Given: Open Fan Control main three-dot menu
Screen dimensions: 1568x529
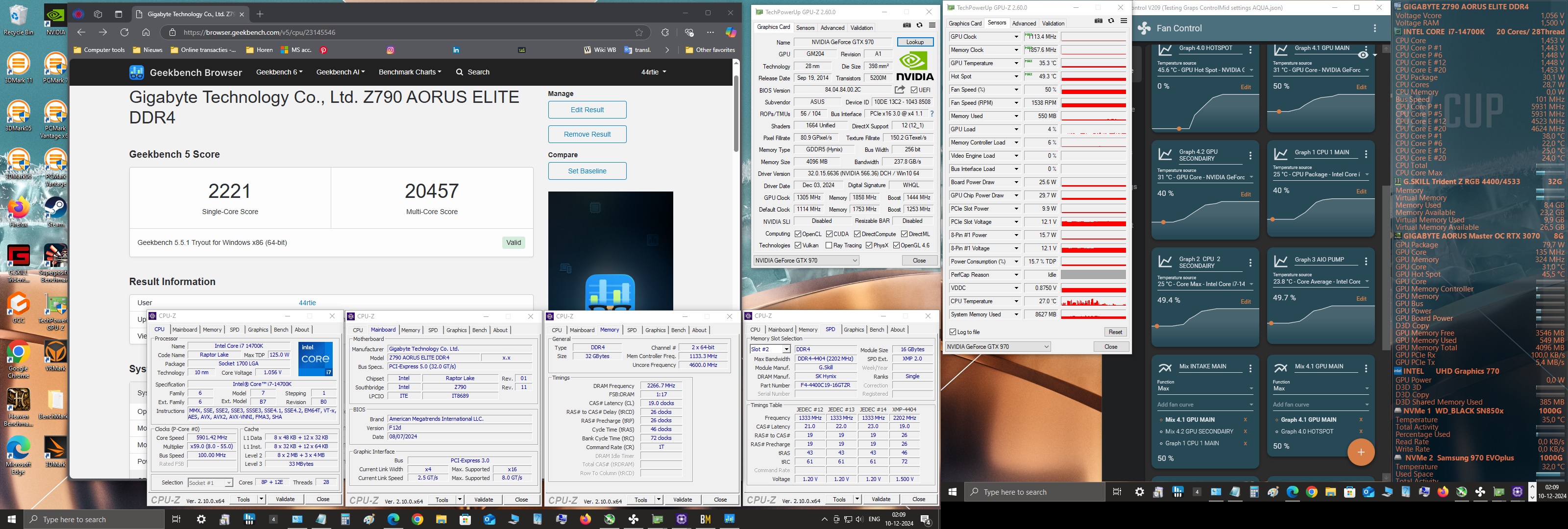Looking at the screenshot, I should click(1375, 28).
